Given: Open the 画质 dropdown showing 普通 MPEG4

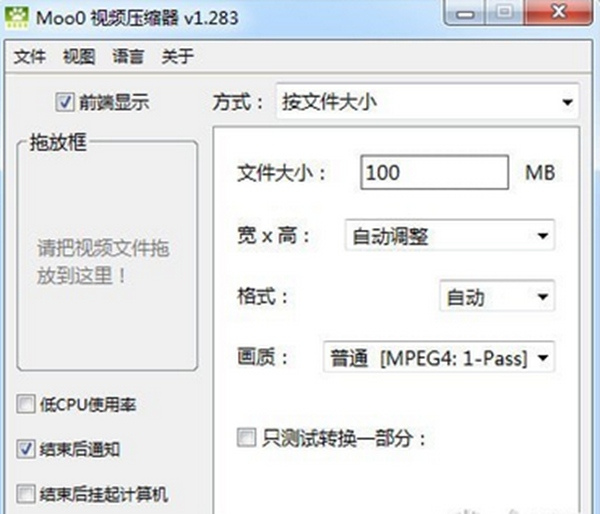Looking at the screenshot, I should (x=439, y=357).
